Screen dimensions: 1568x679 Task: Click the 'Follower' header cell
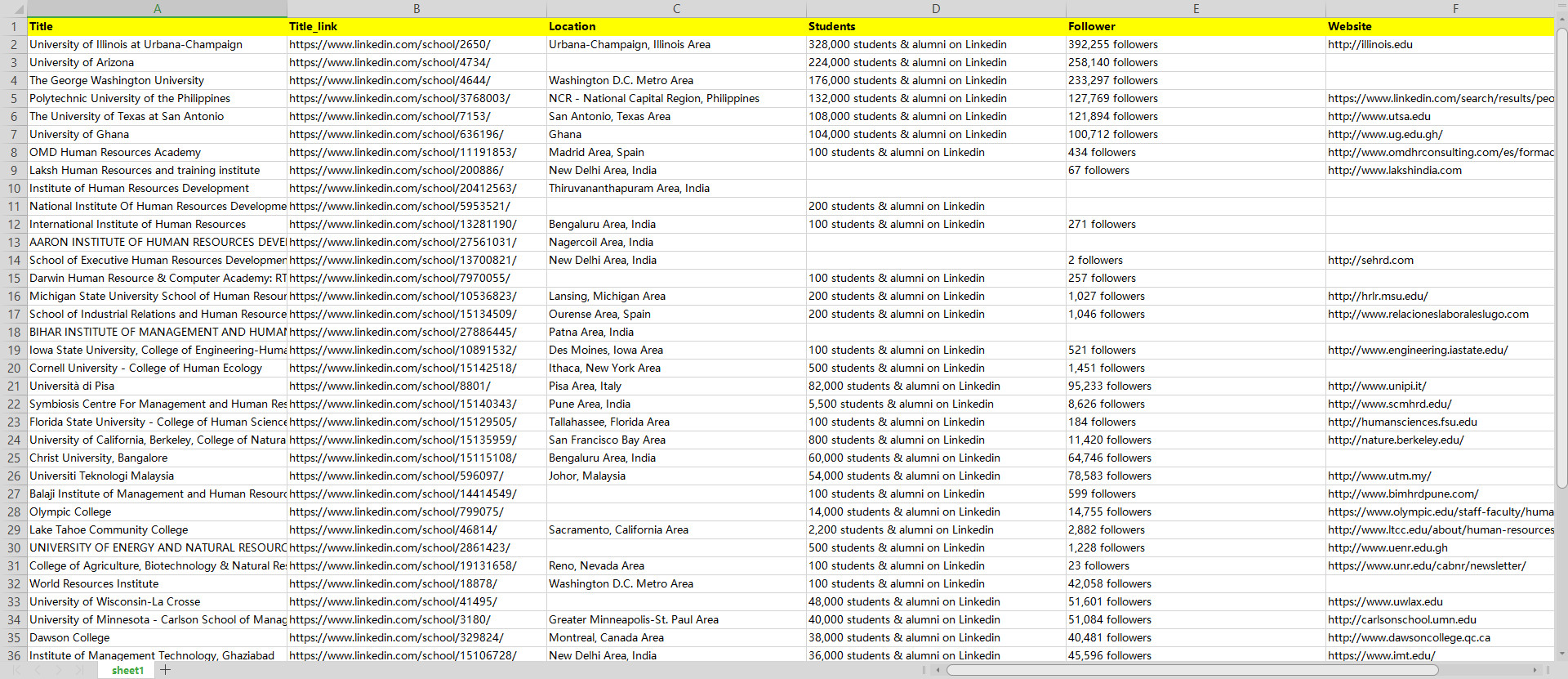(x=1196, y=27)
